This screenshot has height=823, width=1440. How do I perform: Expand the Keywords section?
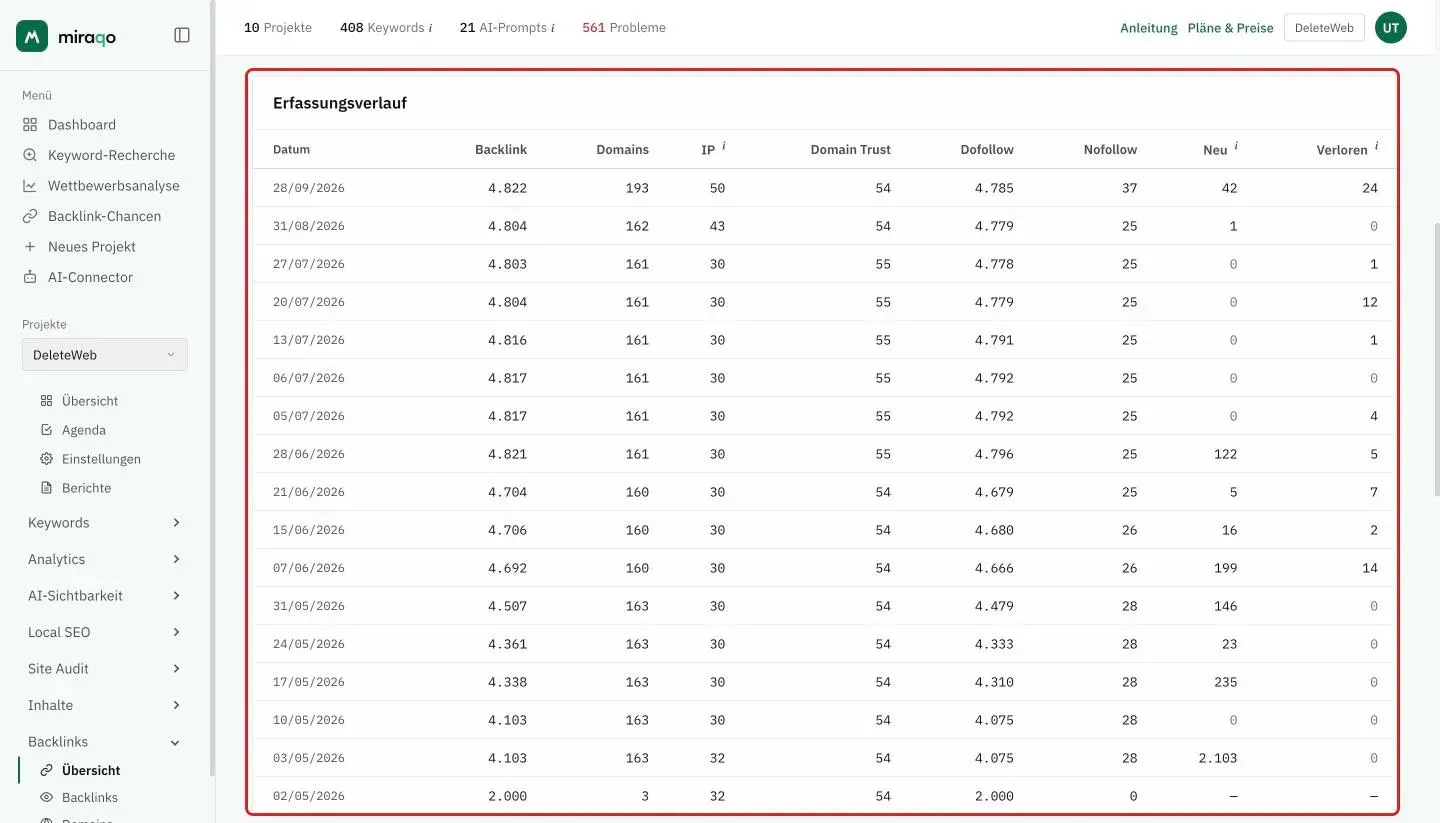point(104,523)
